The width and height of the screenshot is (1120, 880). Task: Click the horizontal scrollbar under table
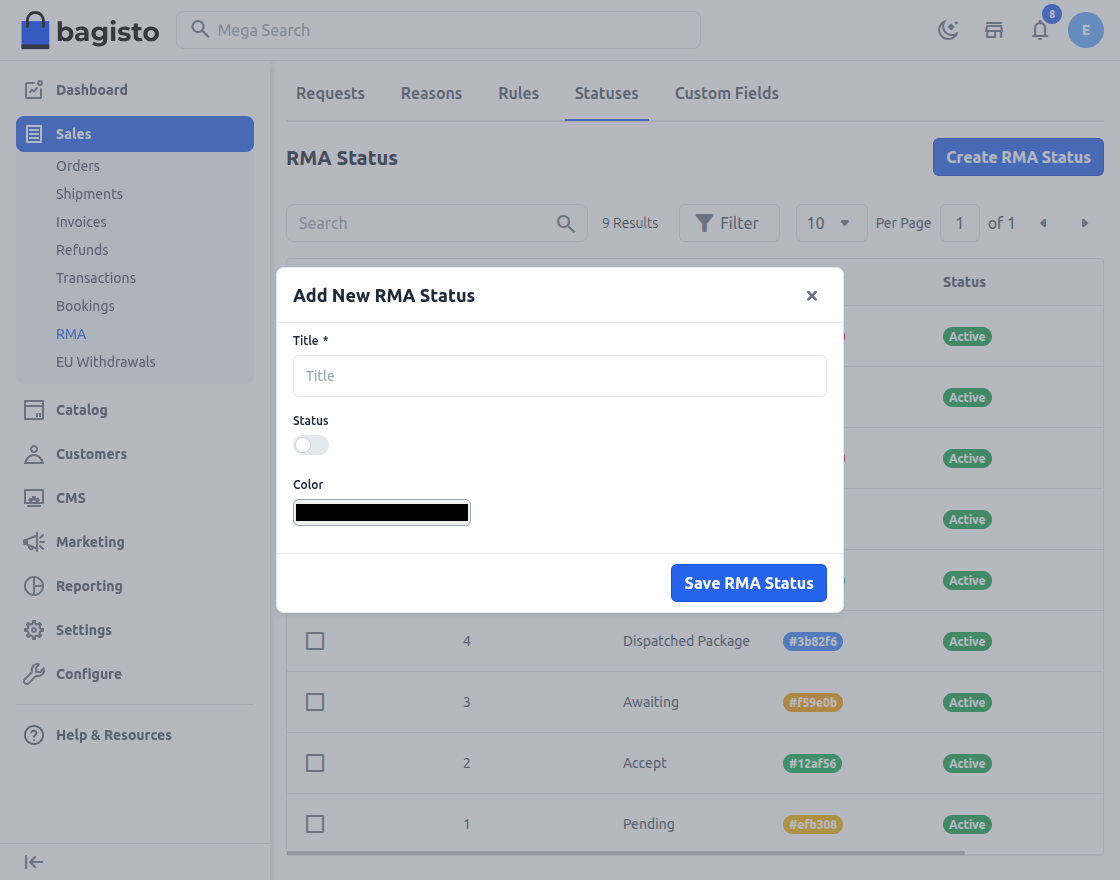click(x=625, y=853)
